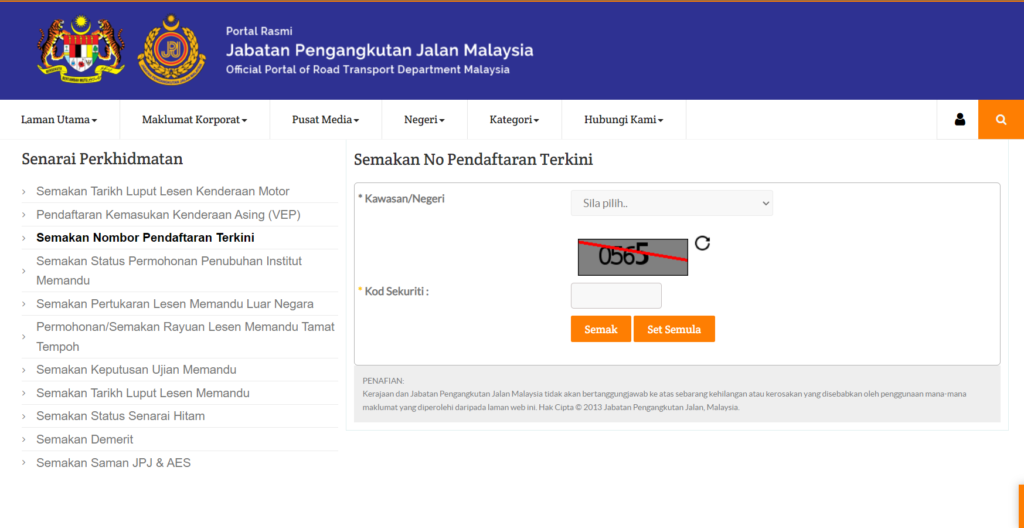Click the Semakan No Pendaftaran Terkini heading
This screenshot has height=528, width=1024.
click(x=473, y=159)
